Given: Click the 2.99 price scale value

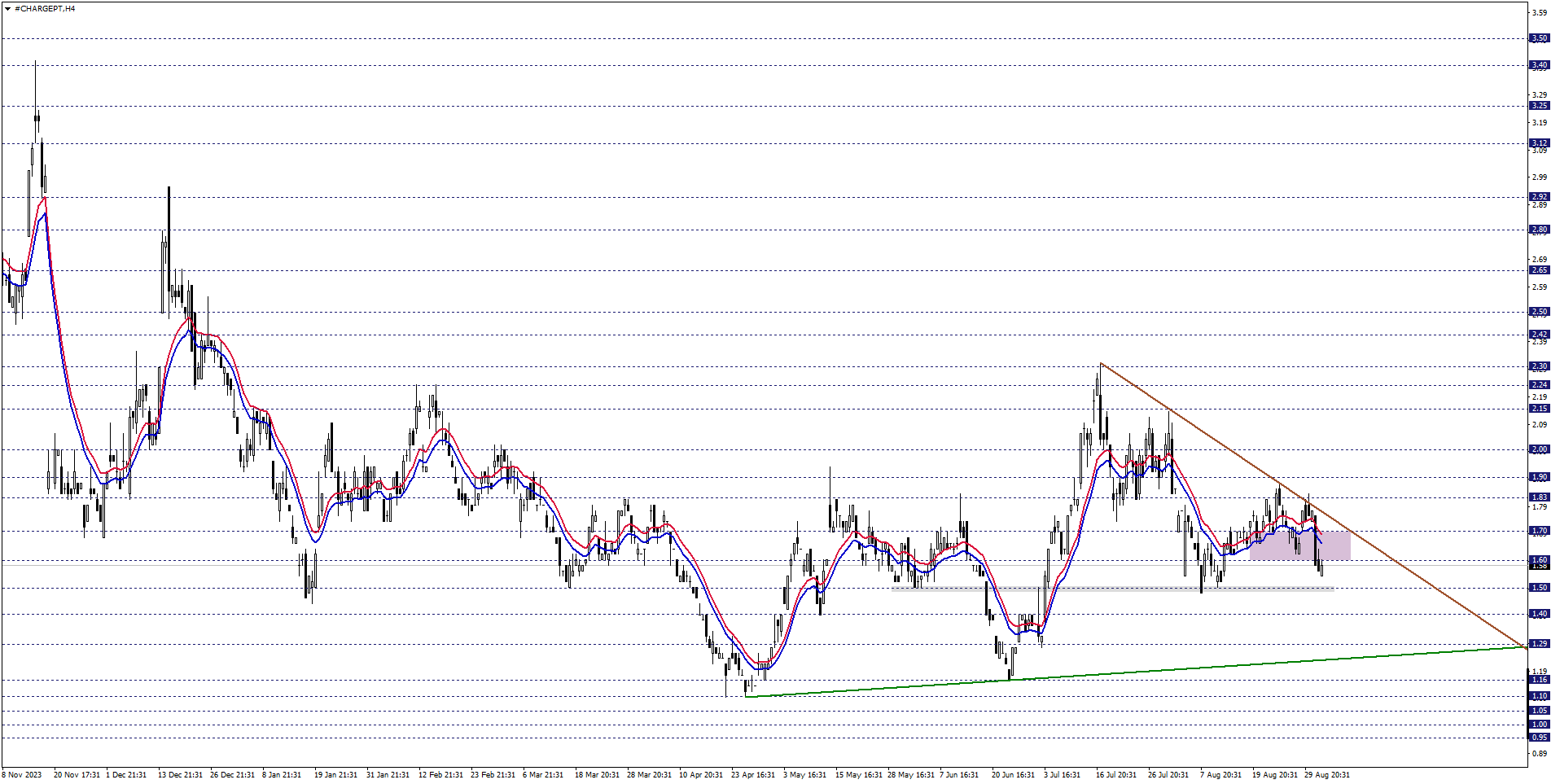Looking at the screenshot, I should pyautogui.click(x=1539, y=177).
